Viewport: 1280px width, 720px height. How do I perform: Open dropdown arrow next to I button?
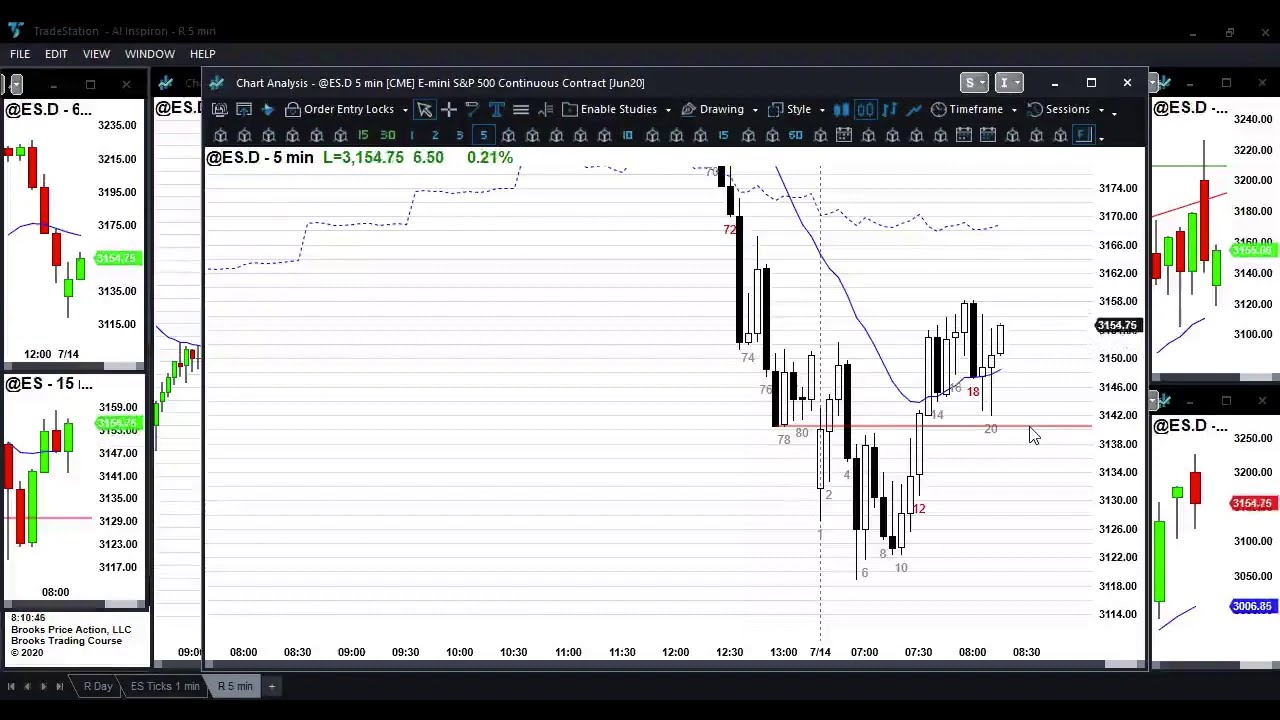(x=1017, y=83)
